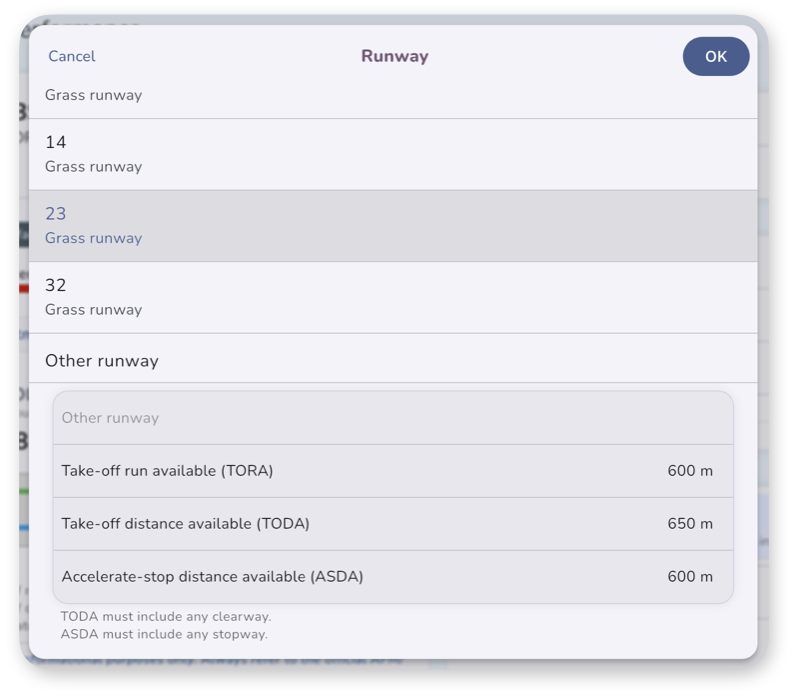Select the partially visible top Grass runway
Image resolution: width=792 pixels, height=698 pixels.
393,97
